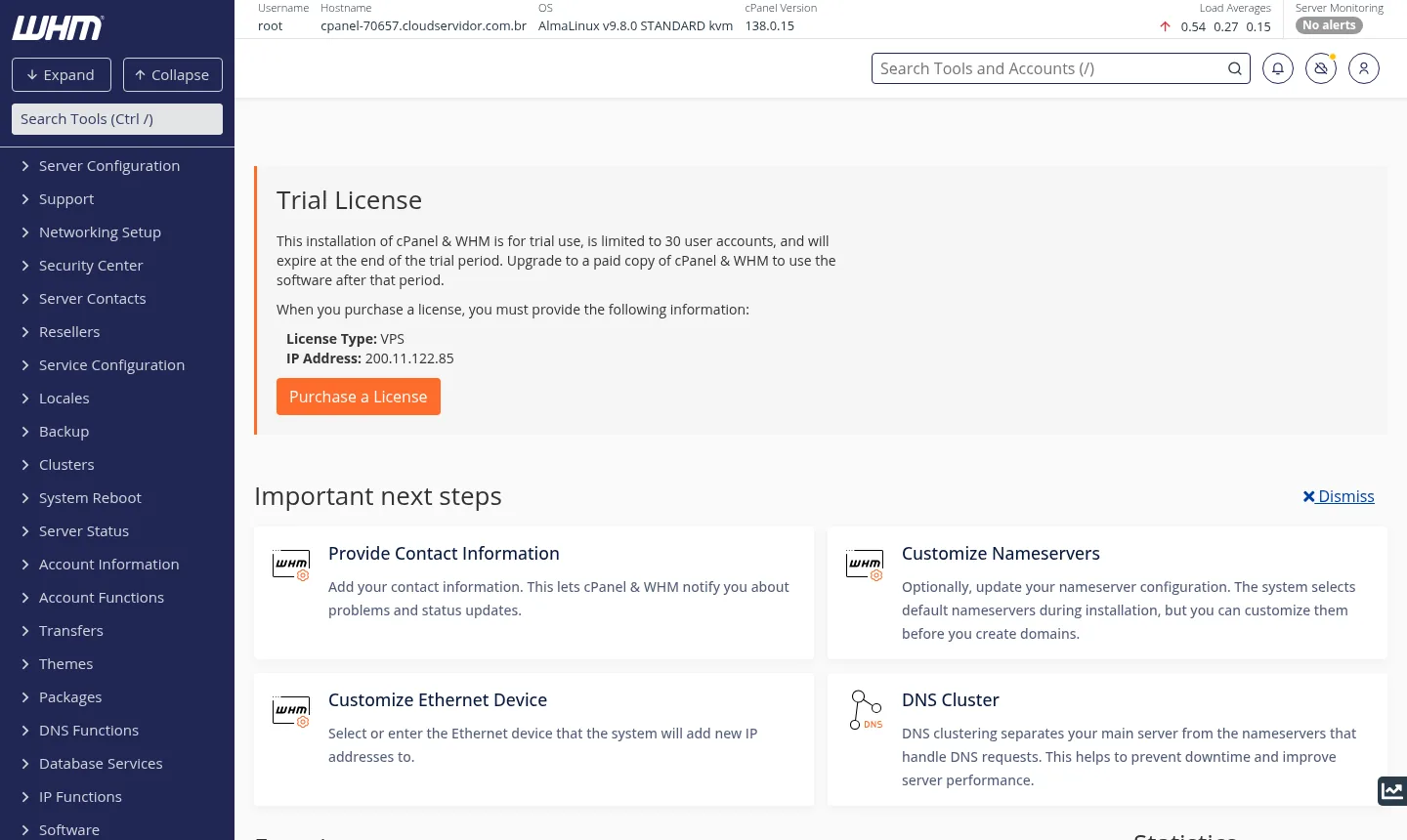
Task: Open Database Services section
Action: [x=117, y=764]
